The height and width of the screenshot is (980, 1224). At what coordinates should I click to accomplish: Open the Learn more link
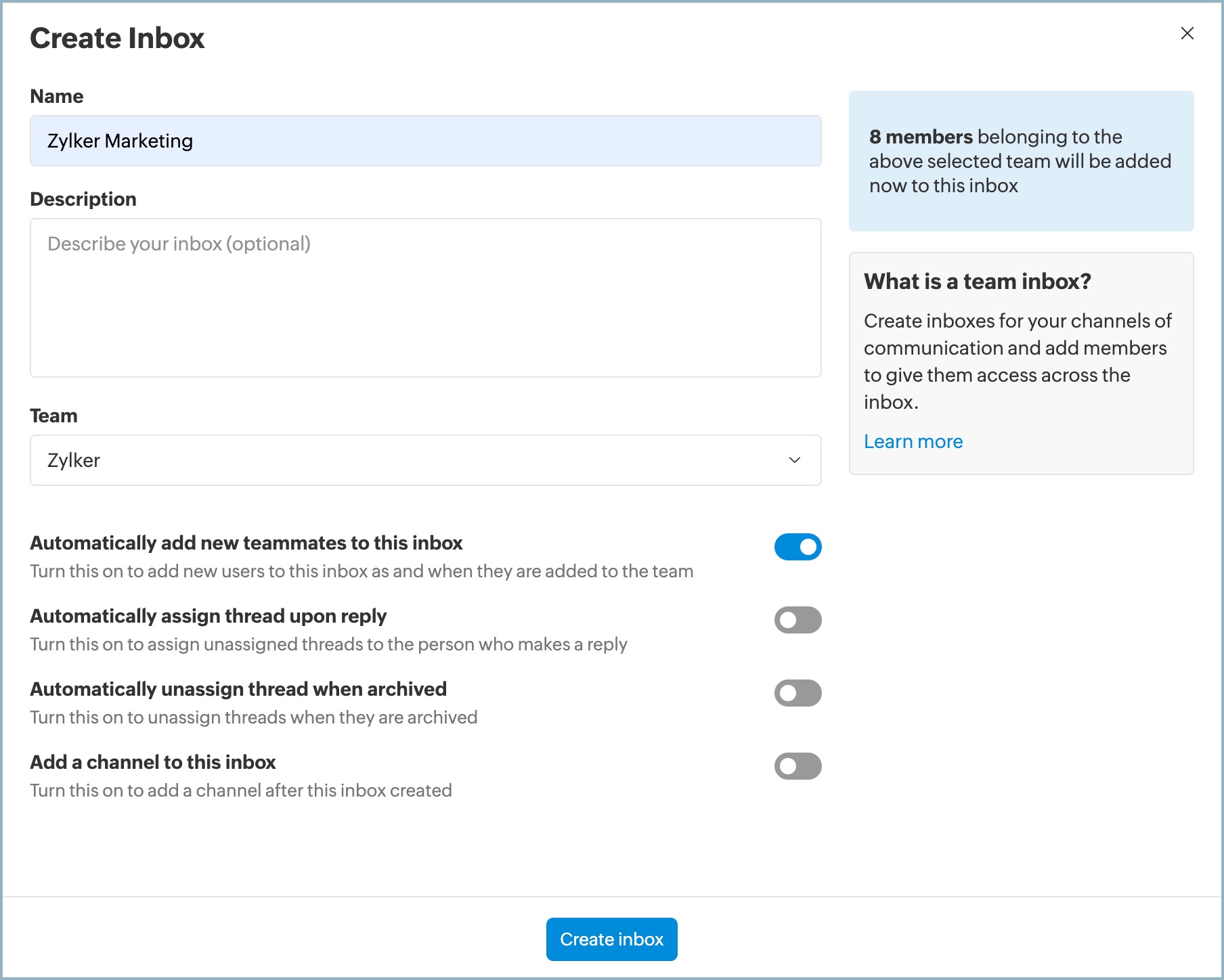tap(913, 441)
